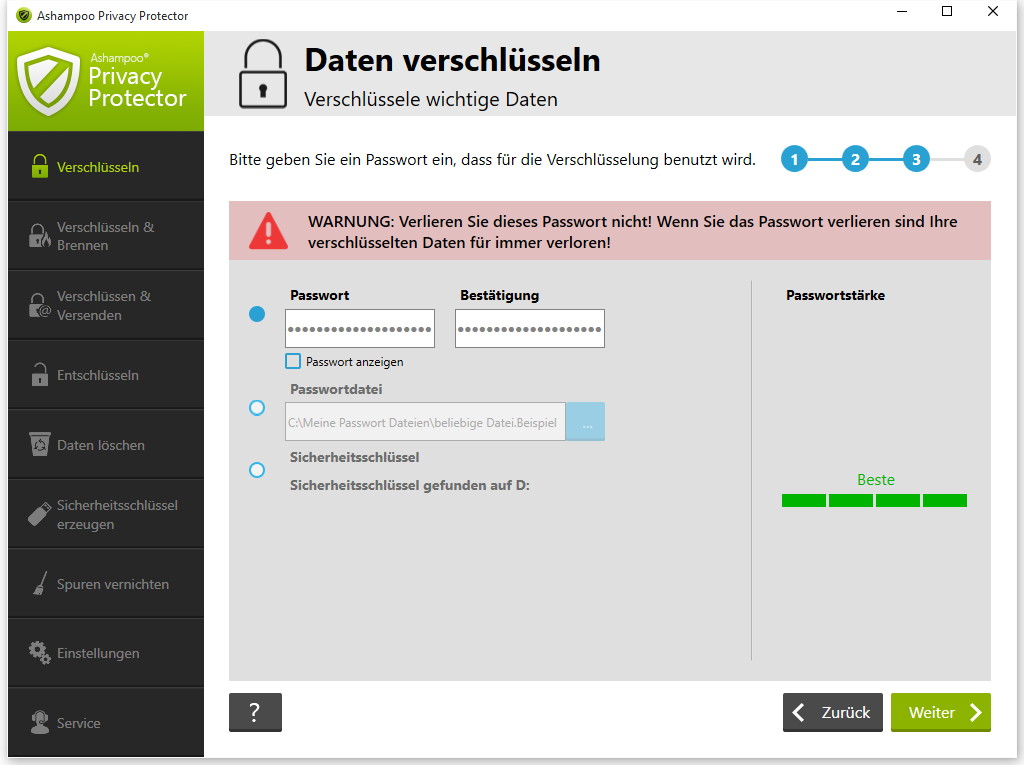Click the large padlock header icon
This screenshot has width=1024, height=765.
[263, 74]
